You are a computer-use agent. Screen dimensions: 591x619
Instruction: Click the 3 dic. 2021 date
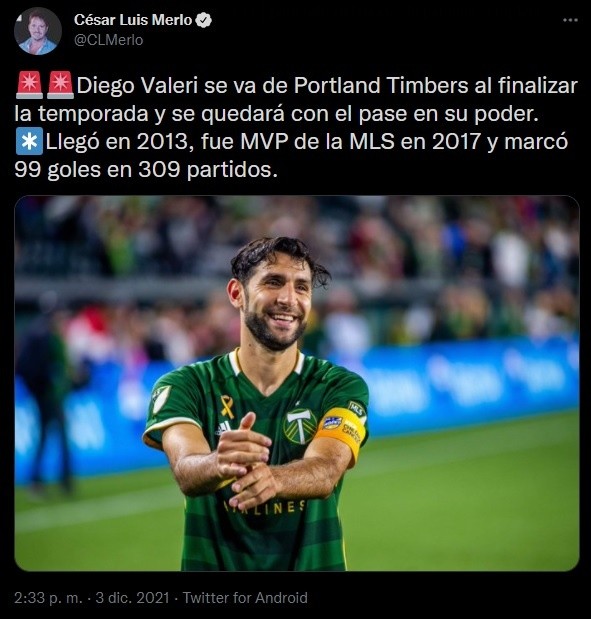(x=132, y=598)
